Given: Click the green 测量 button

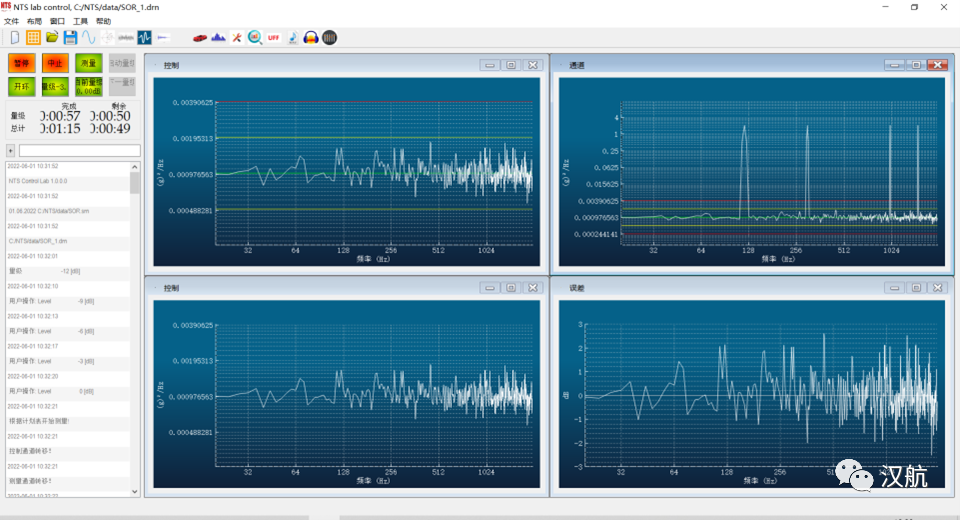Looking at the screenshot, I should click(x=89, y=63).
